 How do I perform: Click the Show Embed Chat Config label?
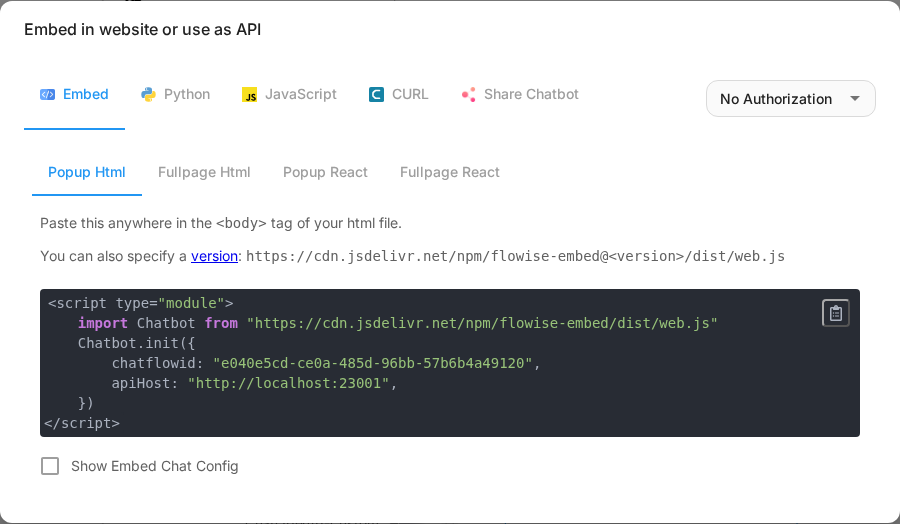point(154,466)
